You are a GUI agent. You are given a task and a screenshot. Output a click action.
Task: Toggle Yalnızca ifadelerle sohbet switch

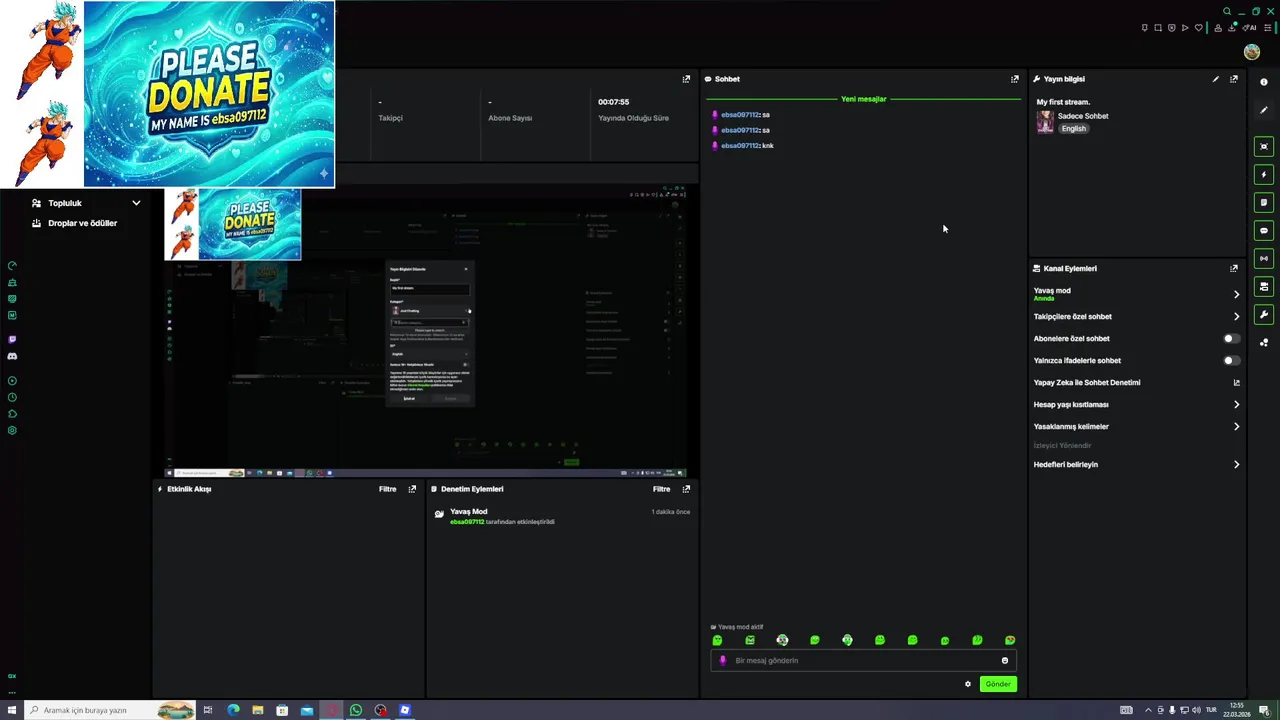1232,361
